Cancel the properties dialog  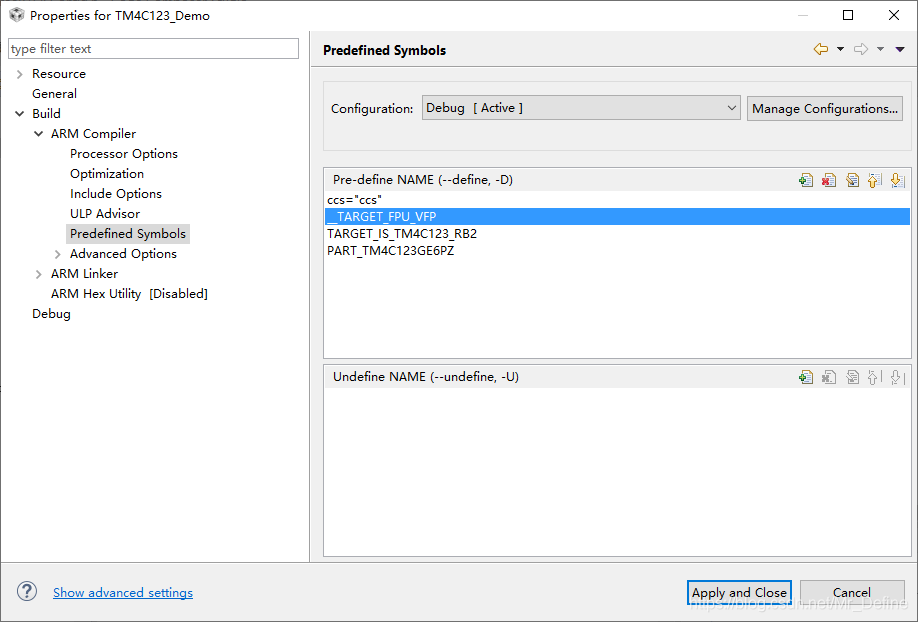[852, 592]
